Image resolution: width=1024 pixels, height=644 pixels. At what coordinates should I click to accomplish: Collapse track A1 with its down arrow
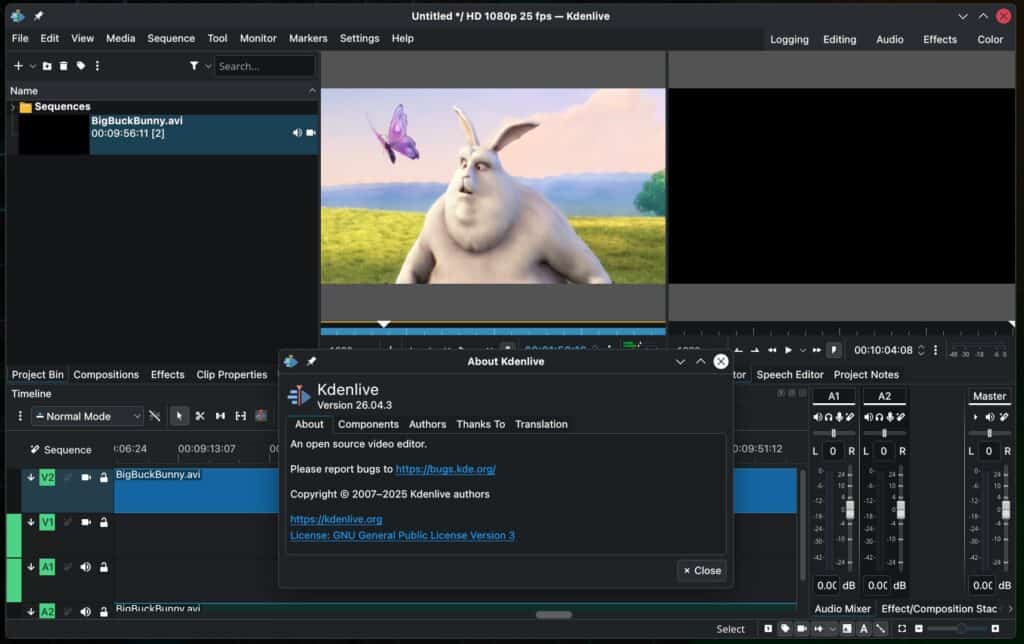(x=31, y=567)
